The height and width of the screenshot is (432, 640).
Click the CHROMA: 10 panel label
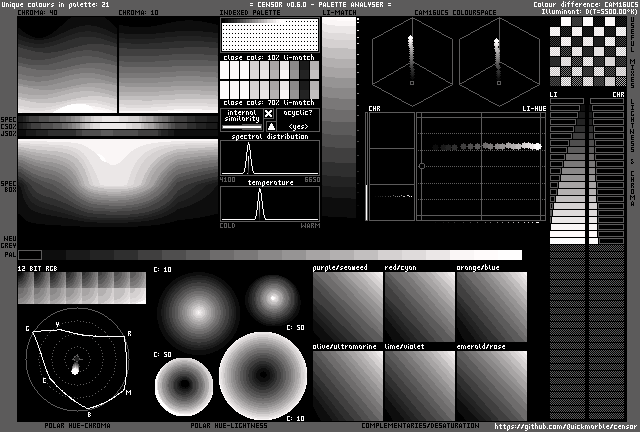(138, 13)
